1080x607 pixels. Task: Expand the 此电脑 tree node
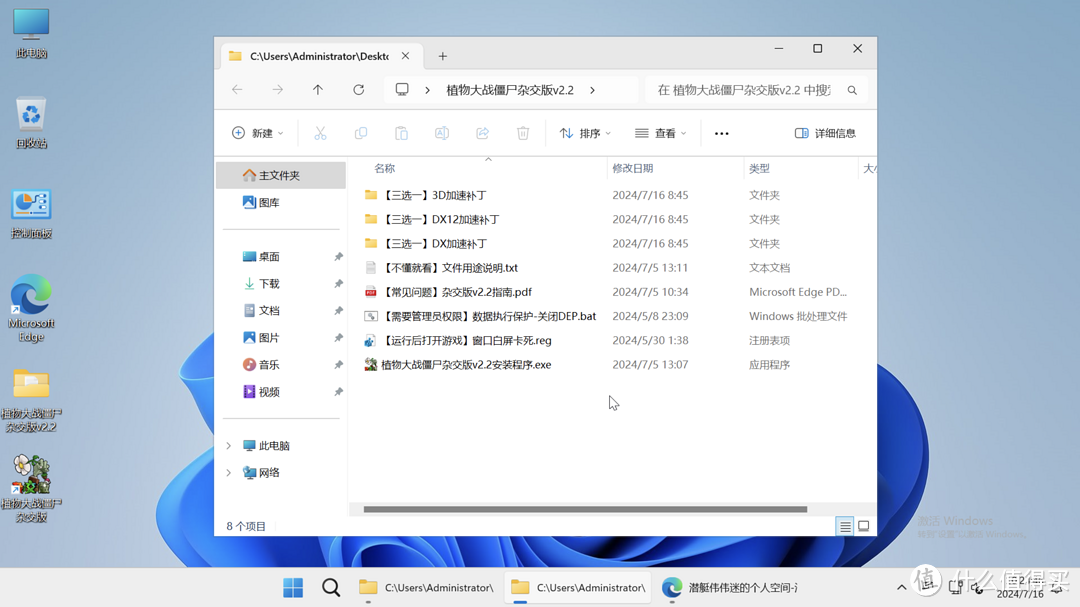(x=228, y=445)
